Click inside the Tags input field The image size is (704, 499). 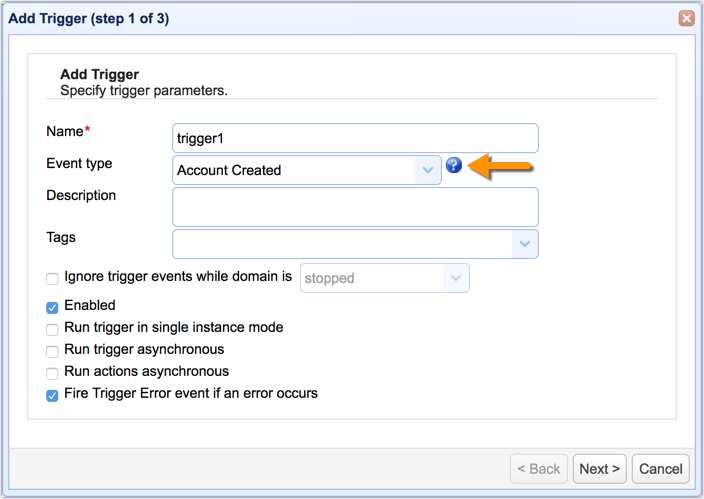[x=342, y=244]
